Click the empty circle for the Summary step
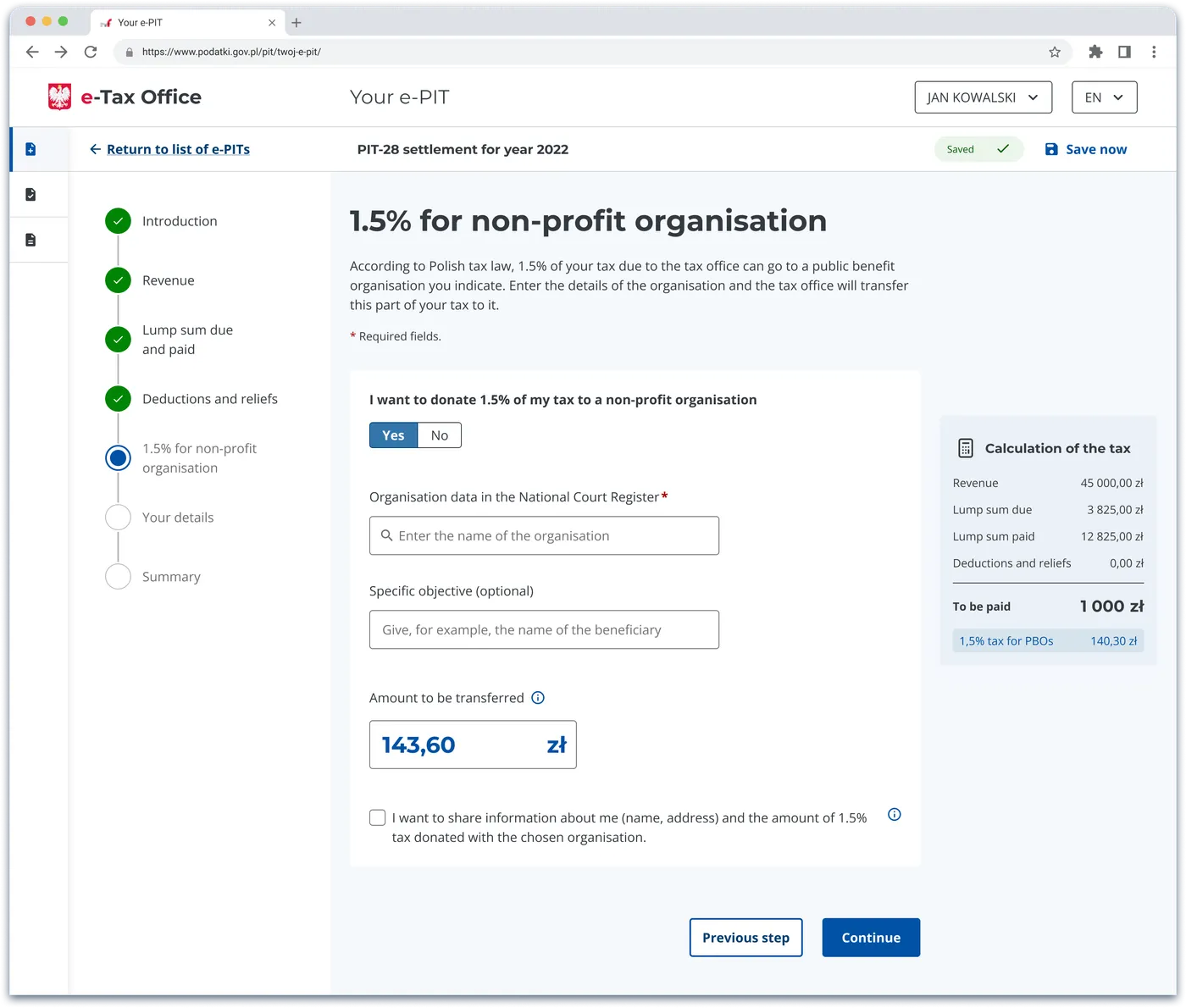Image resolution: width=1186 pixels, height=1008 pixels. (118, 577)
